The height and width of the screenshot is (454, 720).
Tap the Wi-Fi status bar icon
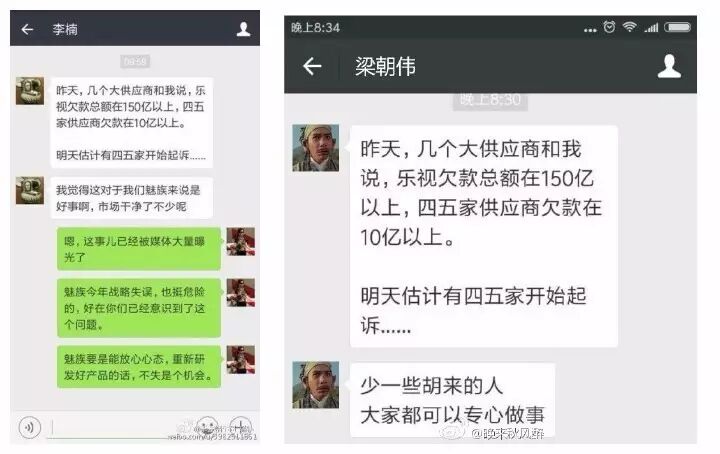(x=629, y=27)
